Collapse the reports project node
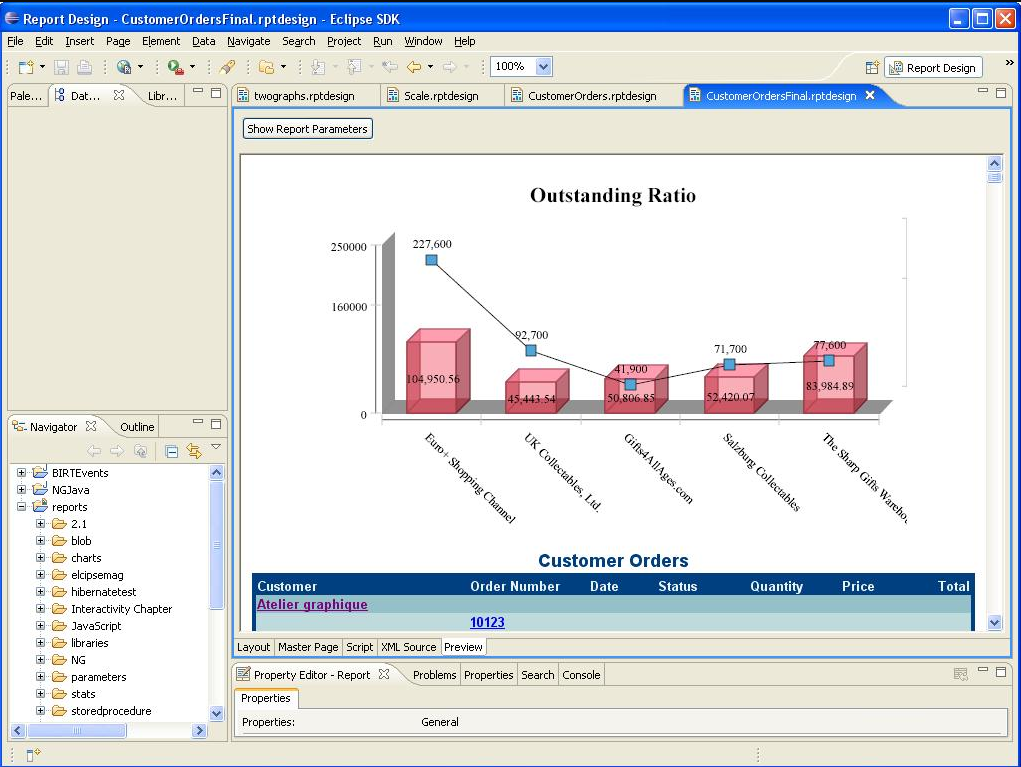The width and height of the screenshot is (1021, 767). pos(22,507)
